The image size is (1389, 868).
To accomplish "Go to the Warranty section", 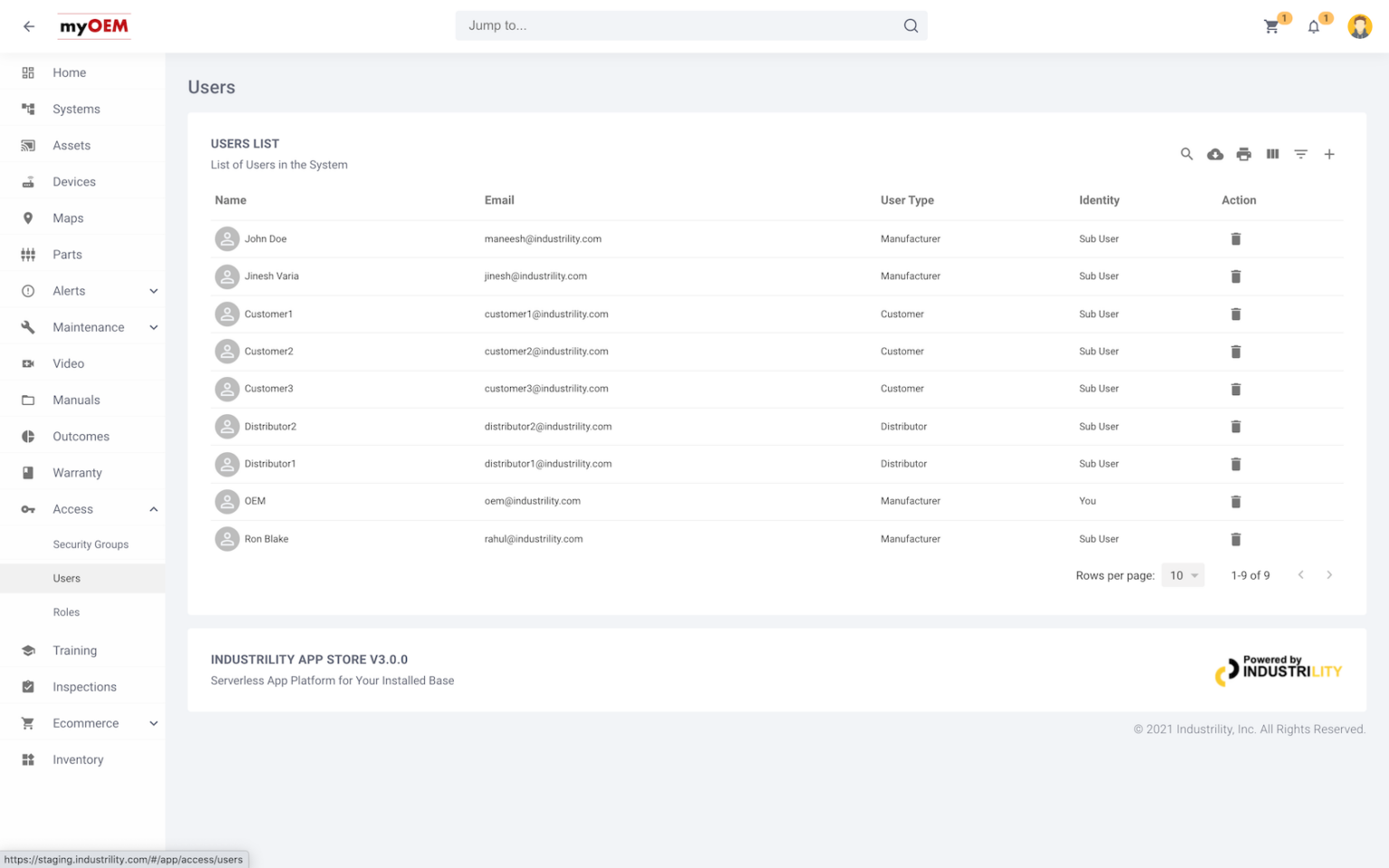I will pos(77,472).
